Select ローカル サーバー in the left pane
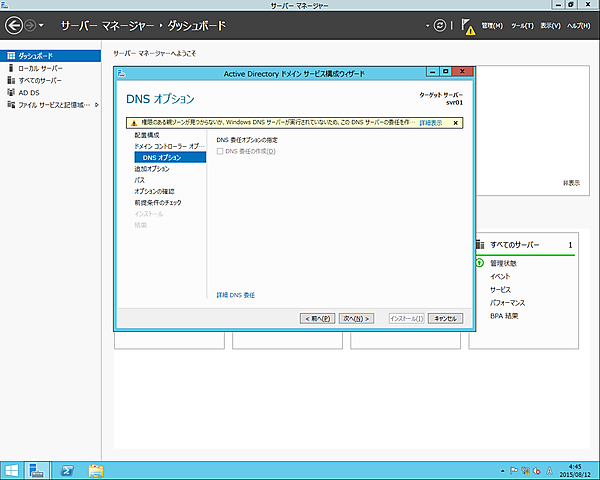The width and height of the screenshot is (600, 480). tap(40, 67)
